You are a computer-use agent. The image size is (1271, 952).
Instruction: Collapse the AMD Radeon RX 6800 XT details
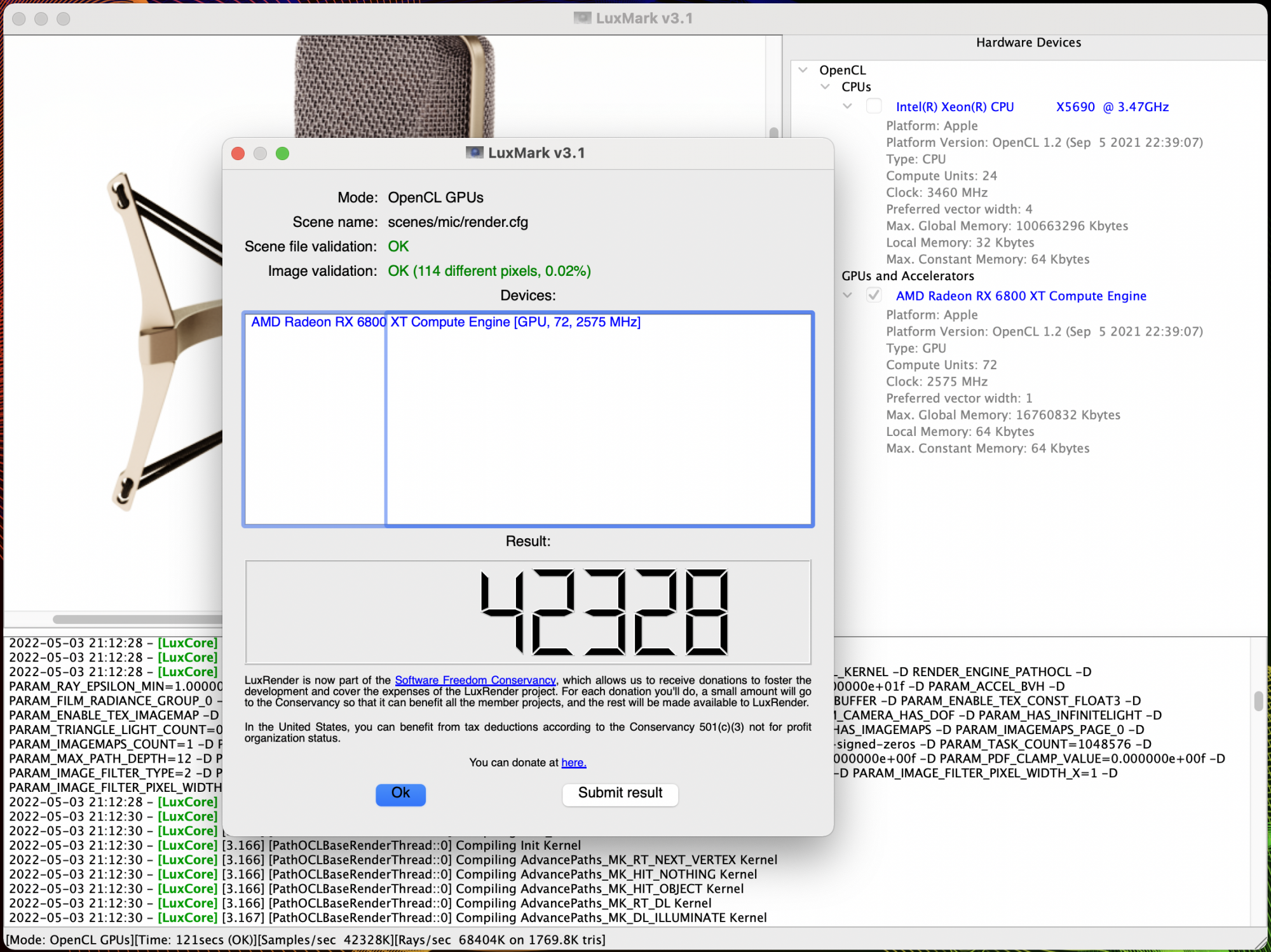click(848, 295)
